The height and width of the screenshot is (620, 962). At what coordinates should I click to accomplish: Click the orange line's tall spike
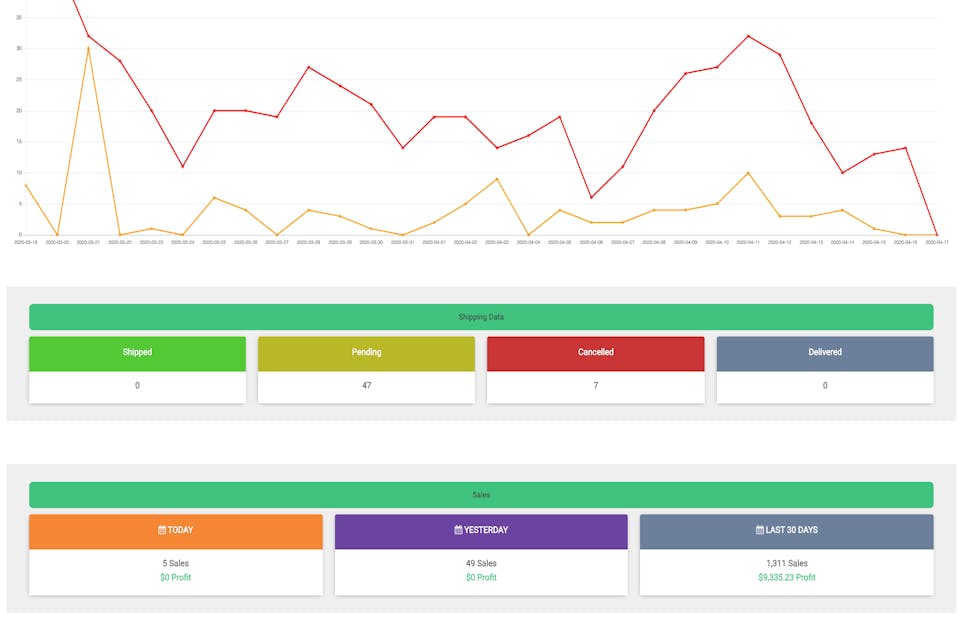pos(88,48)
